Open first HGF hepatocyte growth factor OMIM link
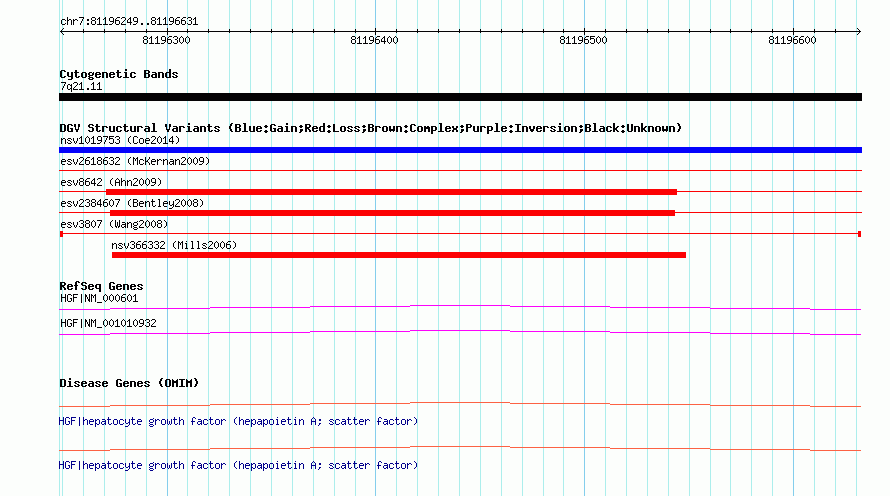This screenshot has width=890, height=496. pos(238,422)
